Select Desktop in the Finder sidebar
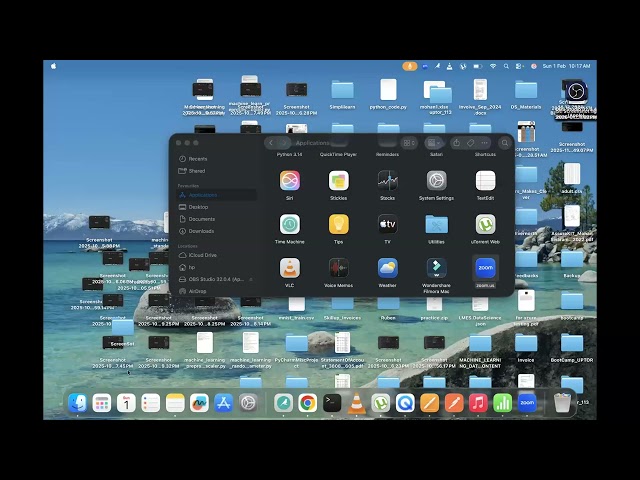640x480 pixels. coord(199,207)
